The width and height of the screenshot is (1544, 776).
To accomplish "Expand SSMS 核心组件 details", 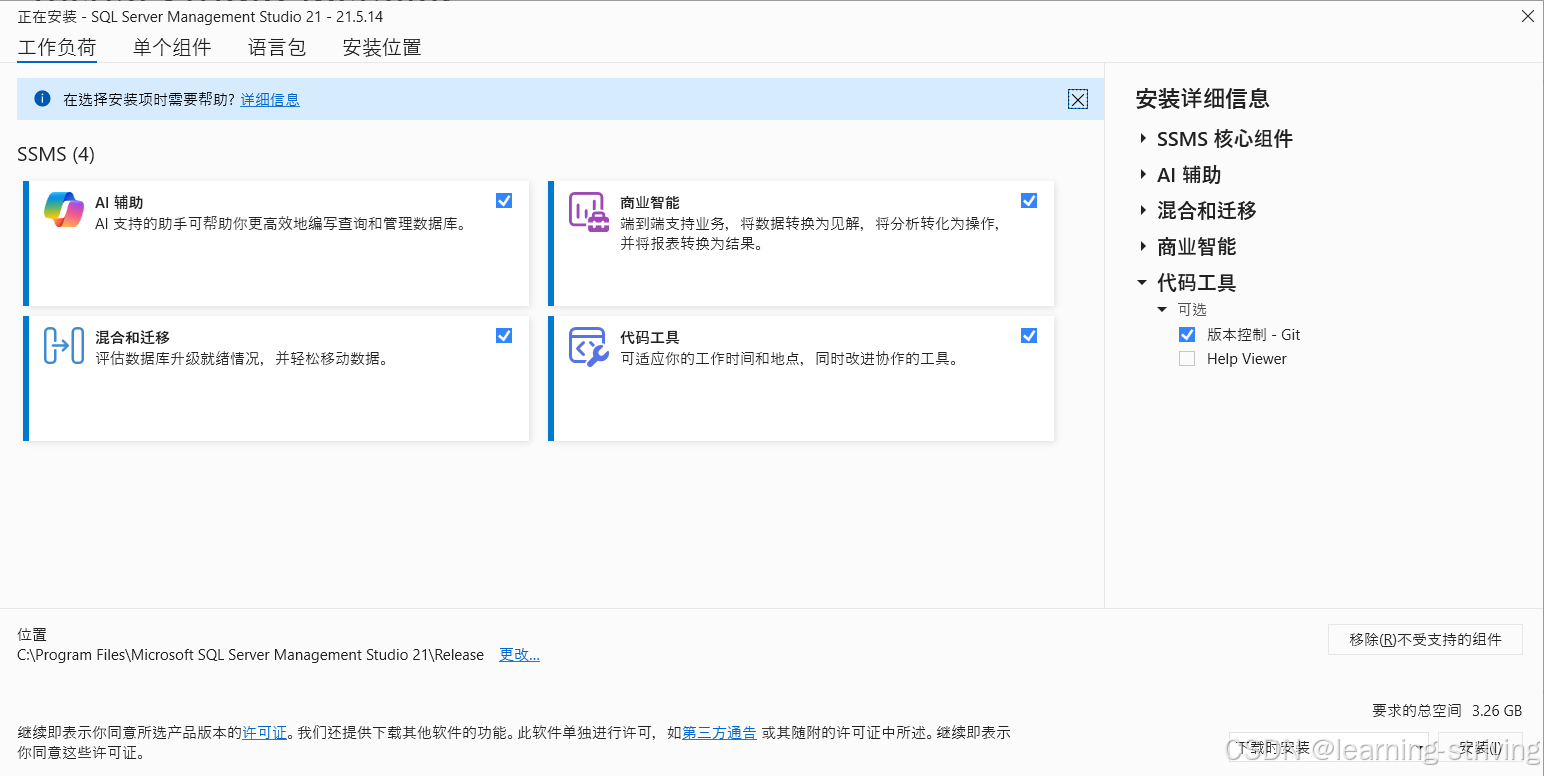I will pos(1143,139).
